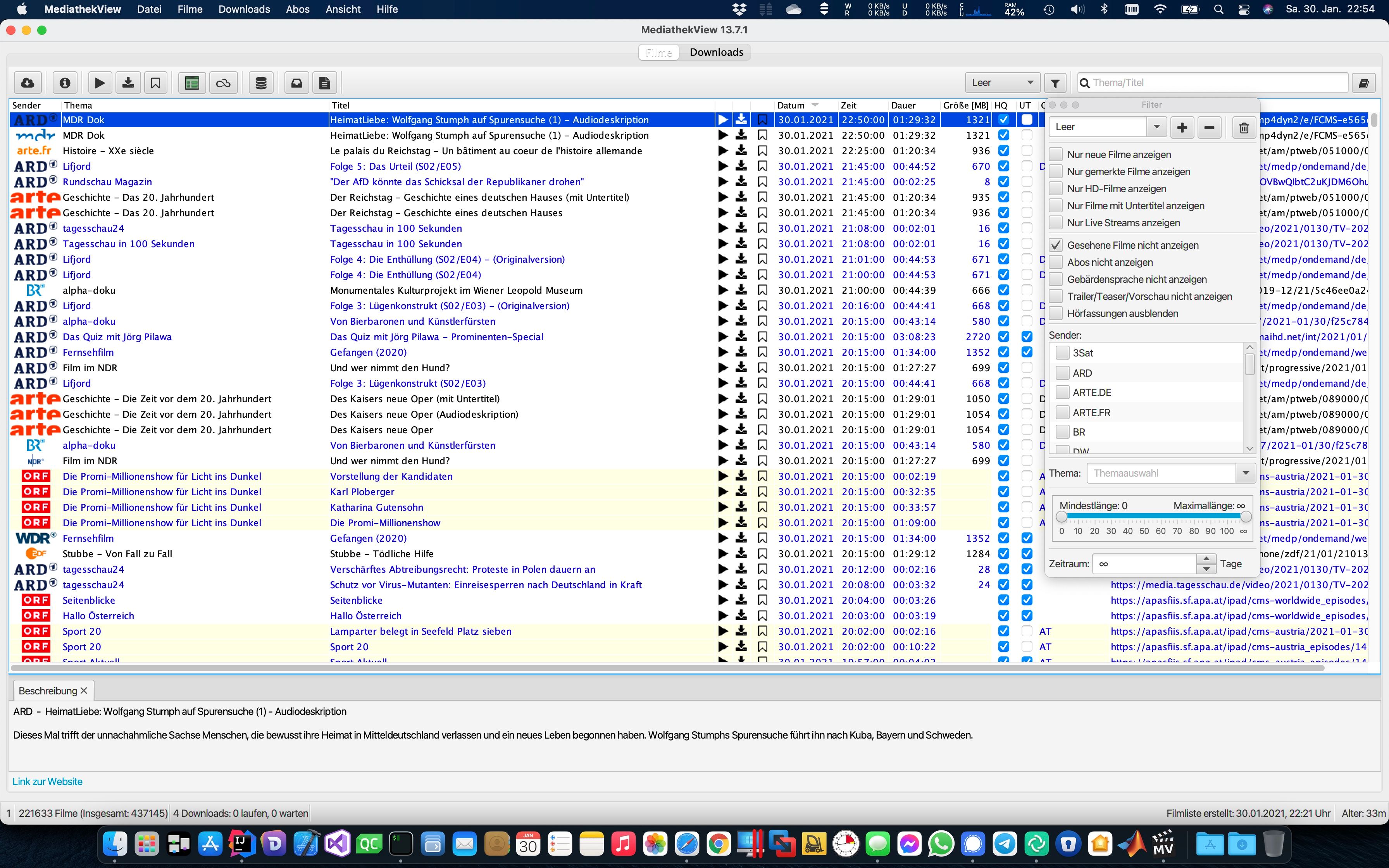Click the document page toolbar icon
This screenshot has width=1389, height=868.
pos(325,83)
